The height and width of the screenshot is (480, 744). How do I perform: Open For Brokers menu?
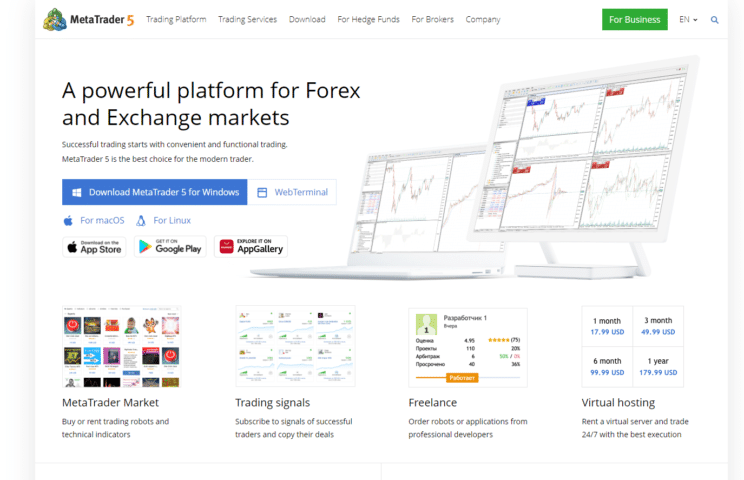pos(432,19)
